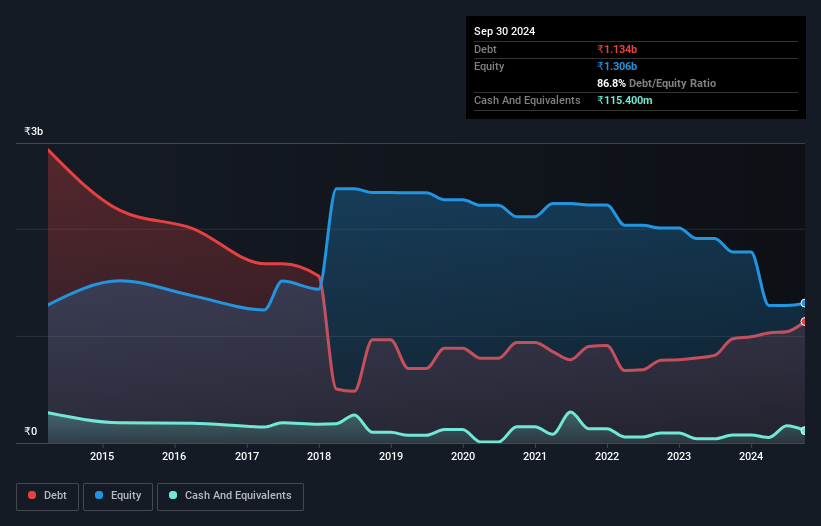
Task: Click the 2023 x-axis label
Action: click(x=679, y=456)
